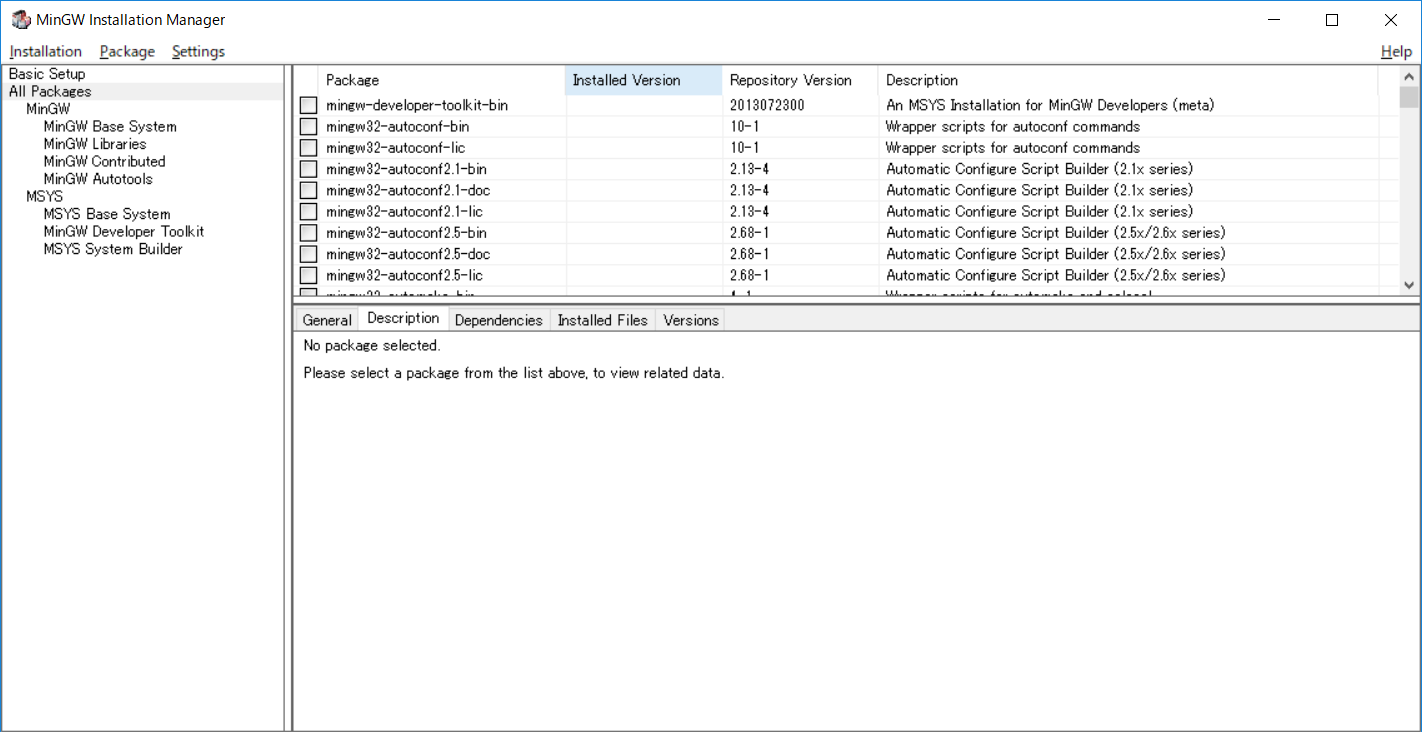Open the Help menu
This screenshot has width=1422, height=732.
[1396, 51]
